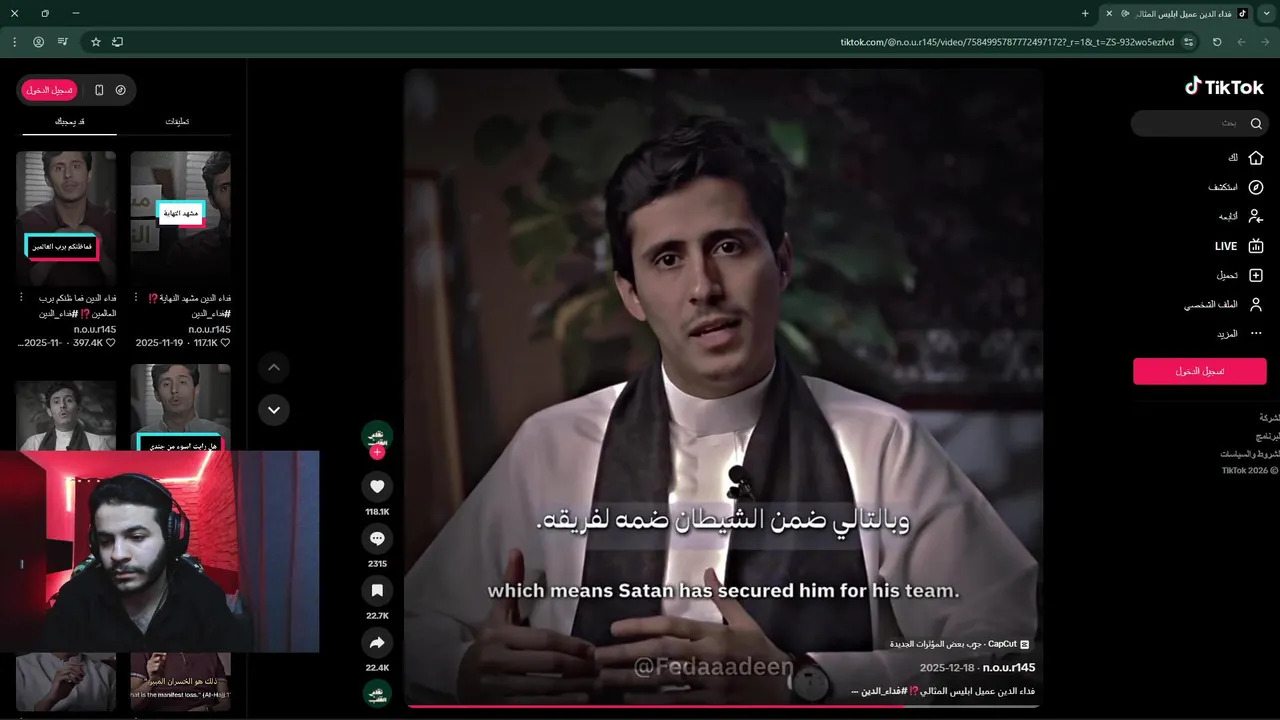View site information icon in address bar
This screenshot has height=720, width=1280.
pyautogui.click(x=1189, y=42)
